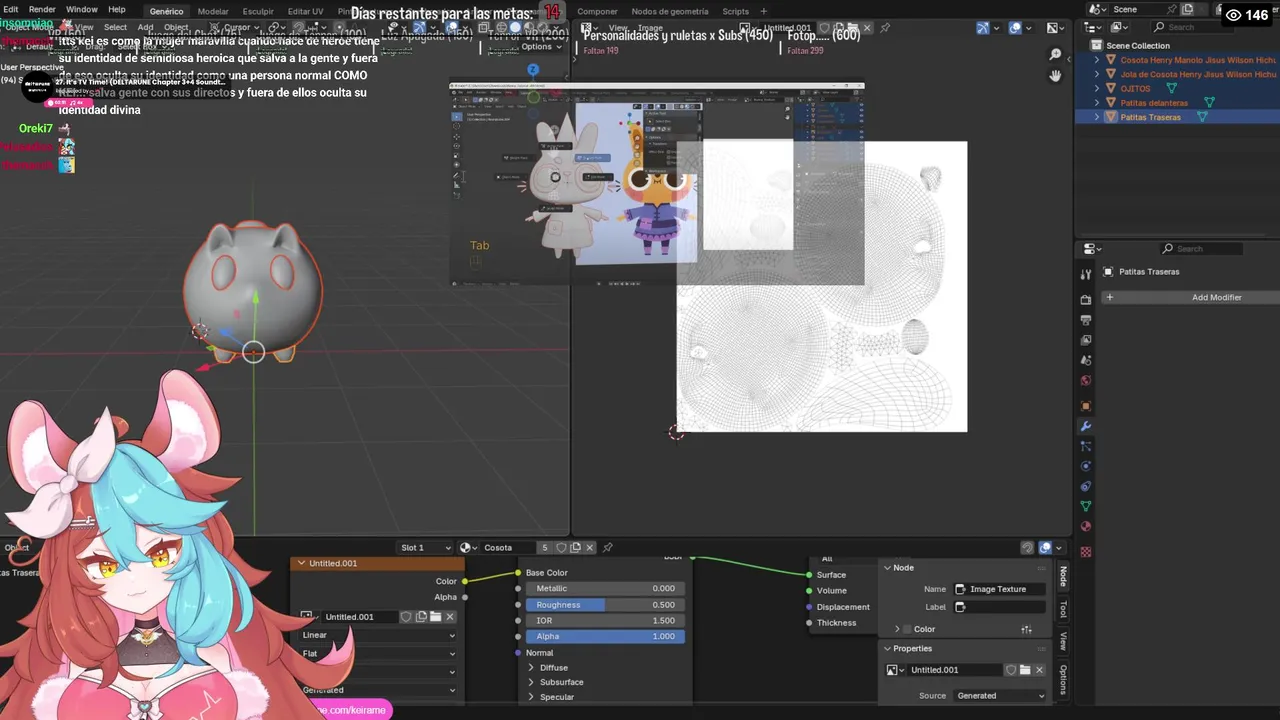Image resolution: width=1280 pixels, height=720 pixels.
Task: Expand Patitas Traseras item in outliner
Action: (1097, 117)
